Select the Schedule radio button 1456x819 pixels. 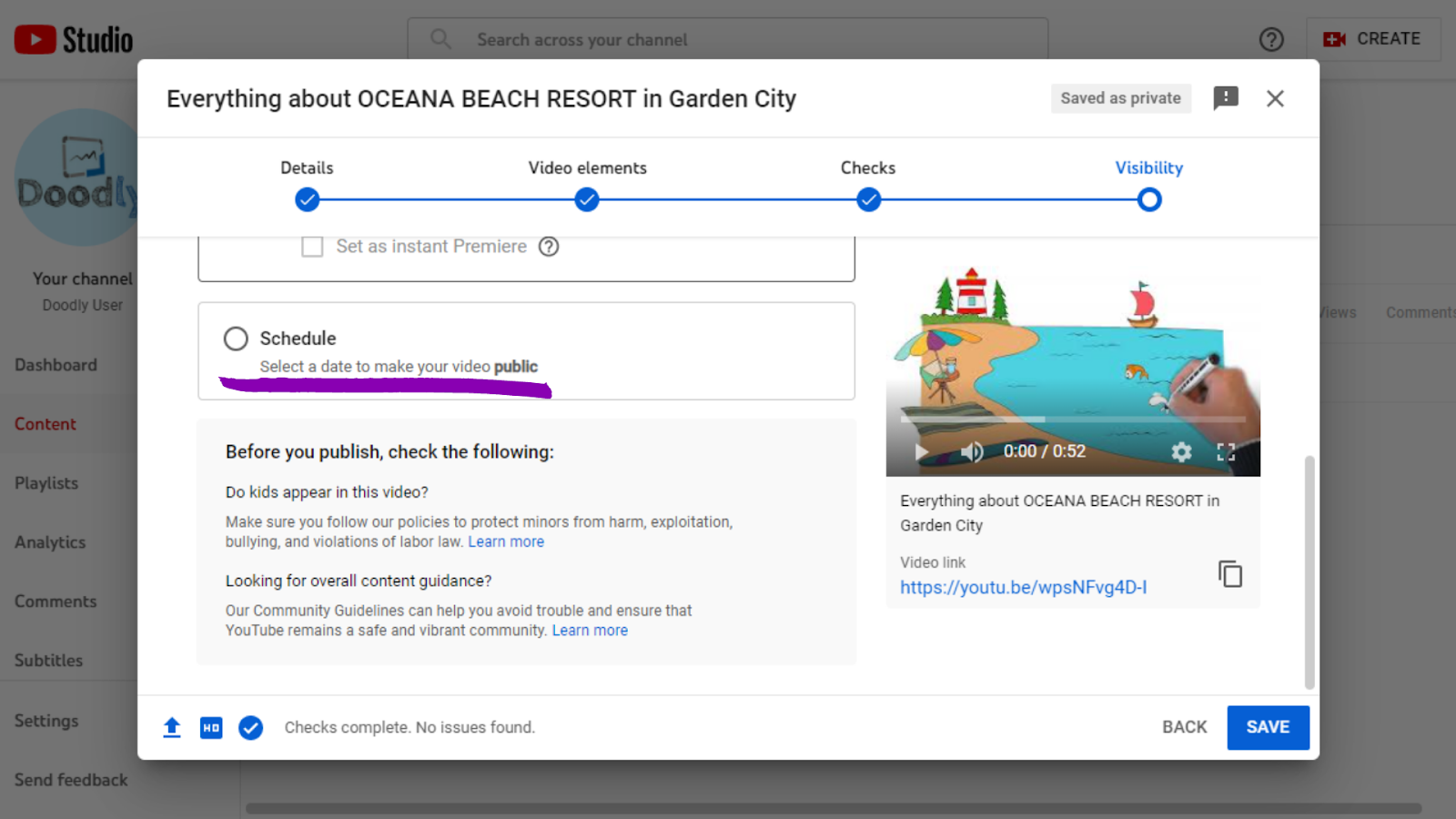(x=236, y=339)
